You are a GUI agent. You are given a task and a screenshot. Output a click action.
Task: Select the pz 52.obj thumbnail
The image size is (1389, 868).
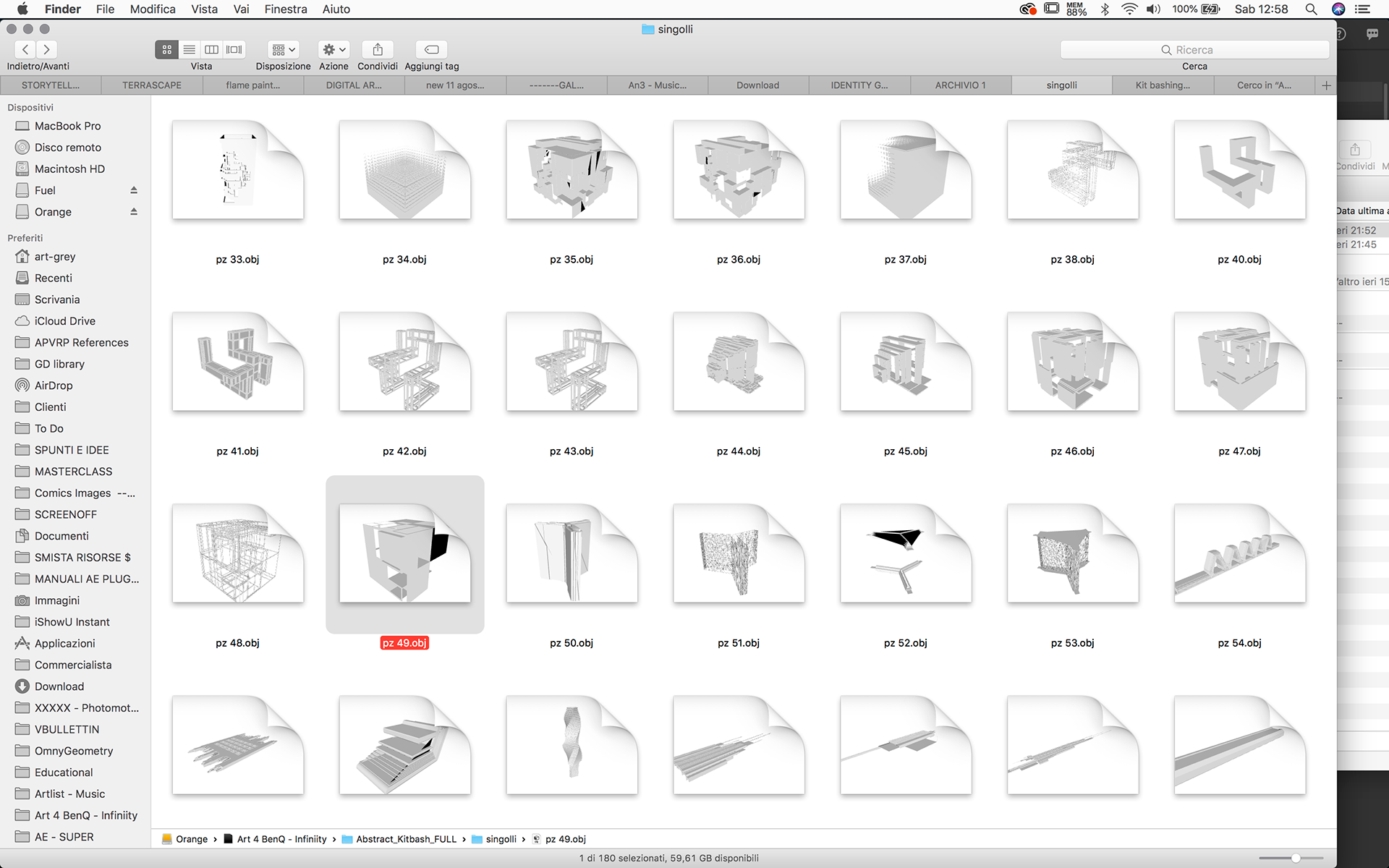tap(905, 554)
